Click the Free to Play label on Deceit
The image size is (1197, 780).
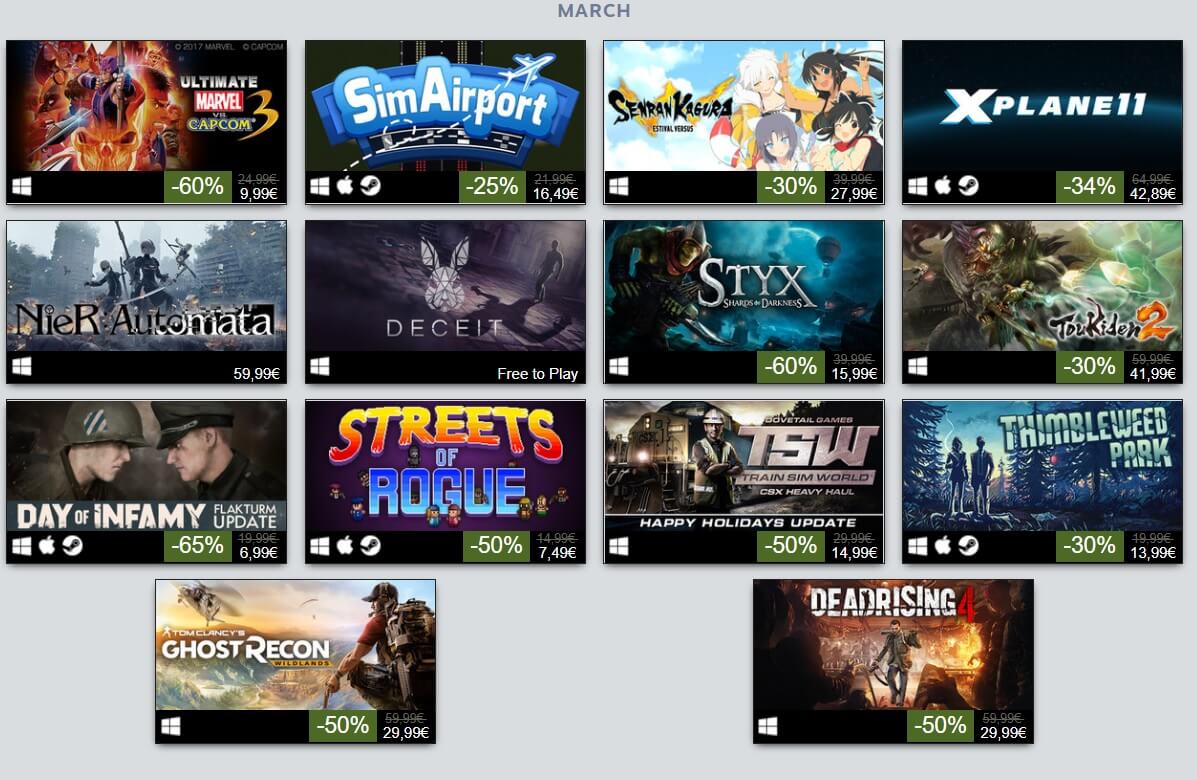tap(537, 374)
